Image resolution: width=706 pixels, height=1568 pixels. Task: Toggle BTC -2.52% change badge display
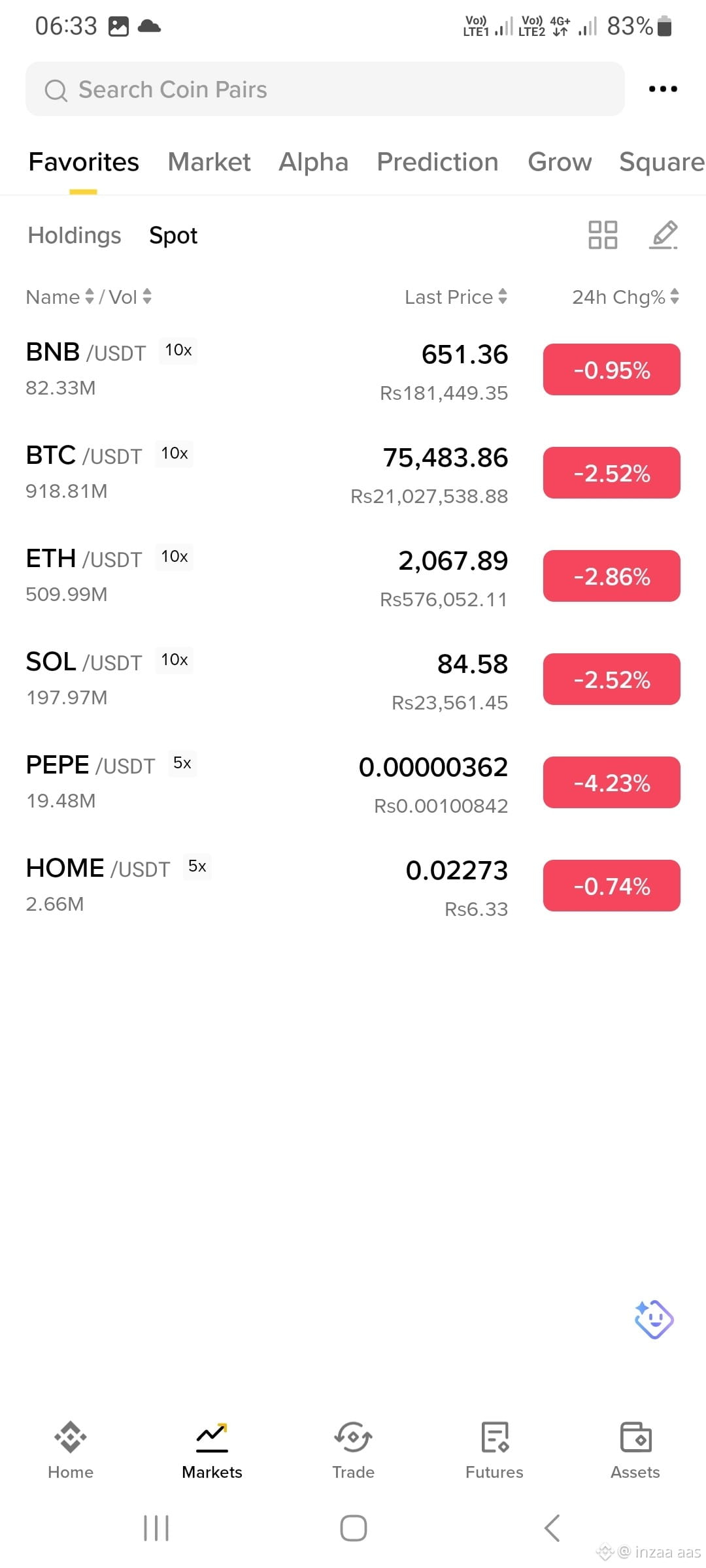[x=612, y=473]
